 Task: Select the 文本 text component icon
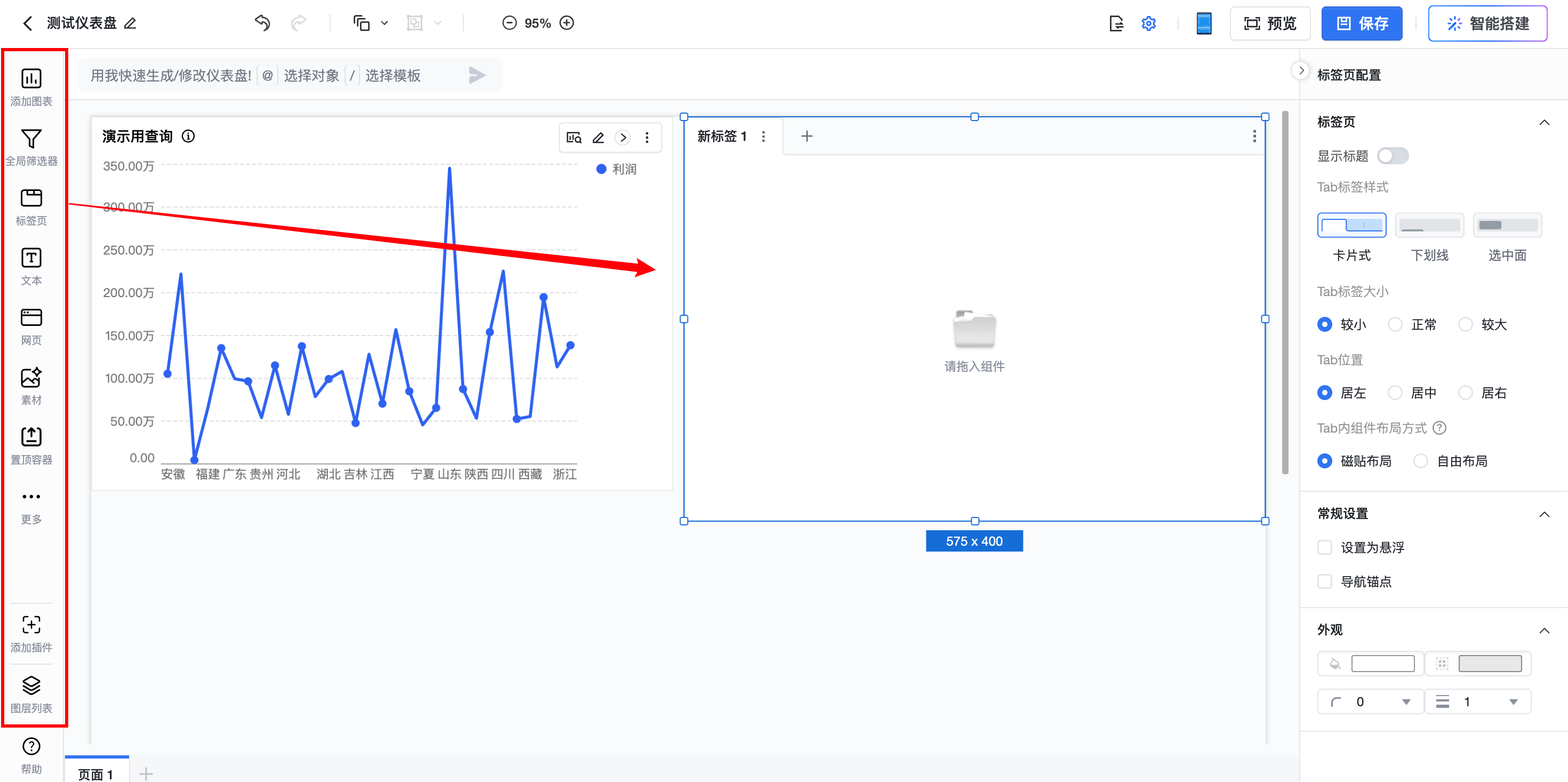click(x=31, y=258)
